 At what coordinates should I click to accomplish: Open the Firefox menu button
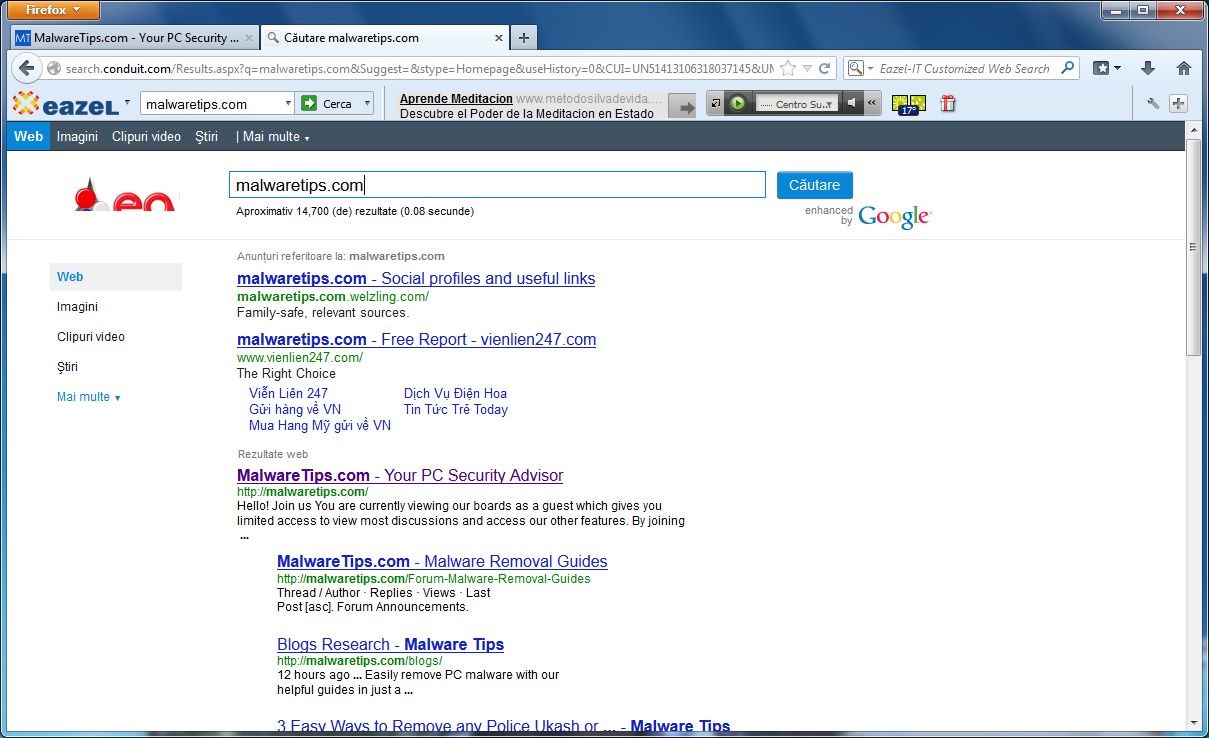coord(54,10)
